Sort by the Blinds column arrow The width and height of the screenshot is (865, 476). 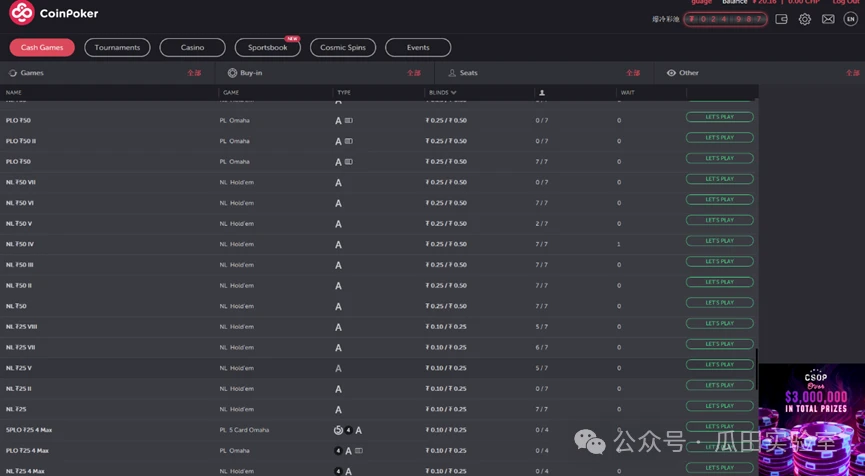point(454,93)
